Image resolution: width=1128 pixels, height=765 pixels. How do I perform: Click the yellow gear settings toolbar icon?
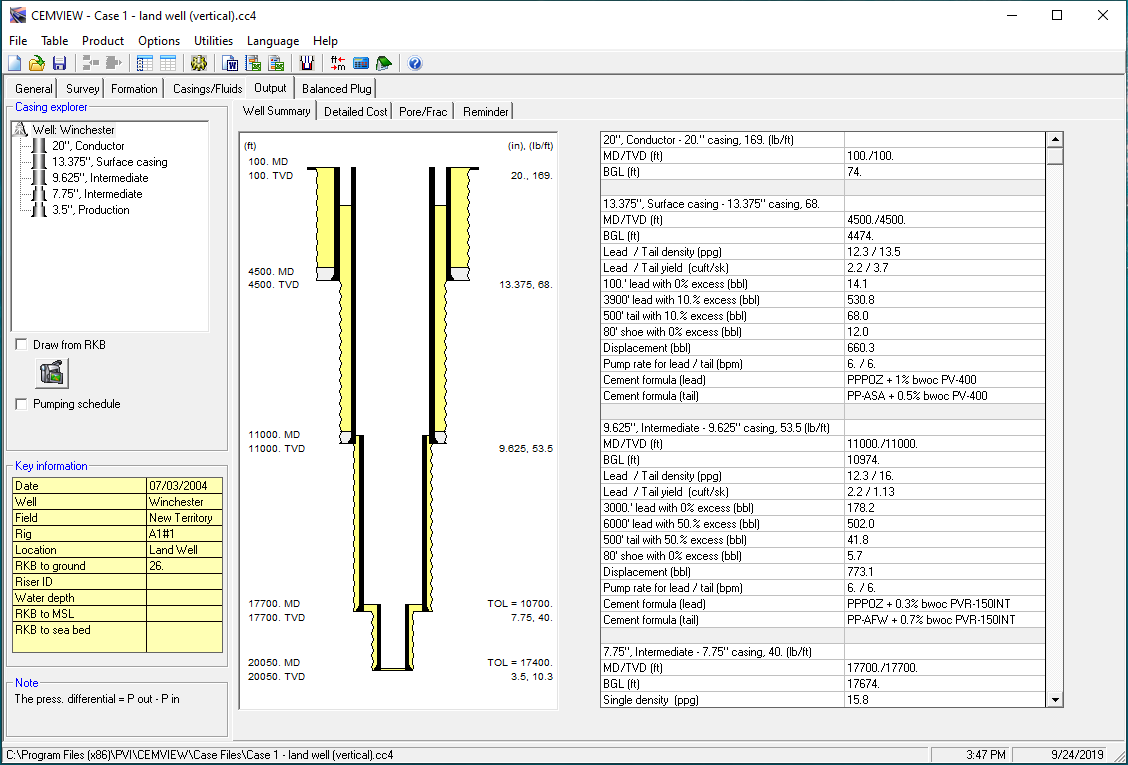pyautogui.click(x=198, y=63)
